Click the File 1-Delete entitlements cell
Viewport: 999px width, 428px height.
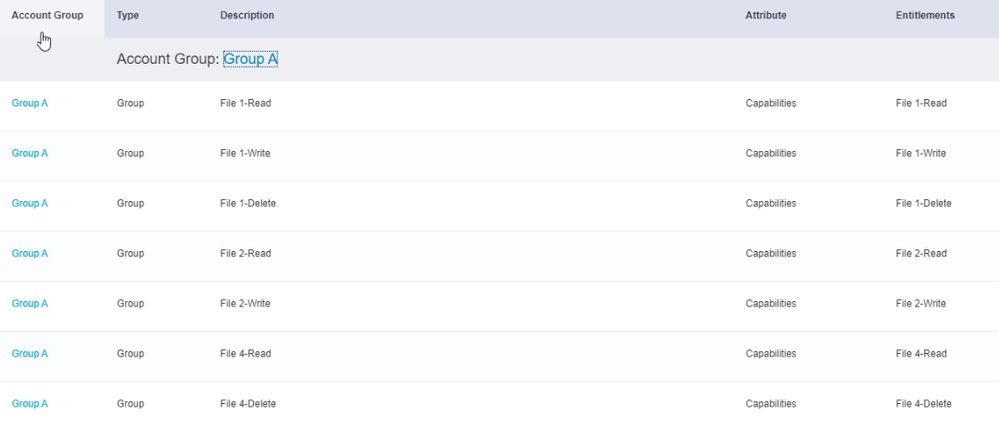(x=923, y=203)
